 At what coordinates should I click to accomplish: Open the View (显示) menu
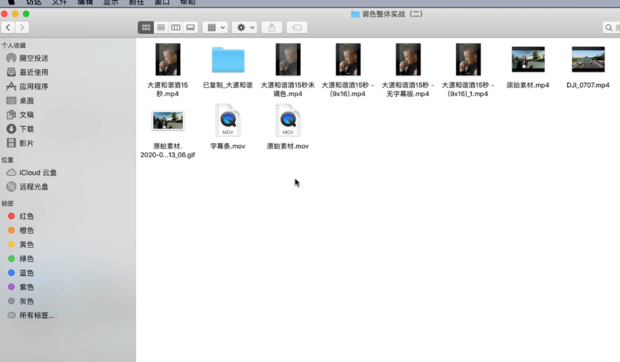point(111,2)
